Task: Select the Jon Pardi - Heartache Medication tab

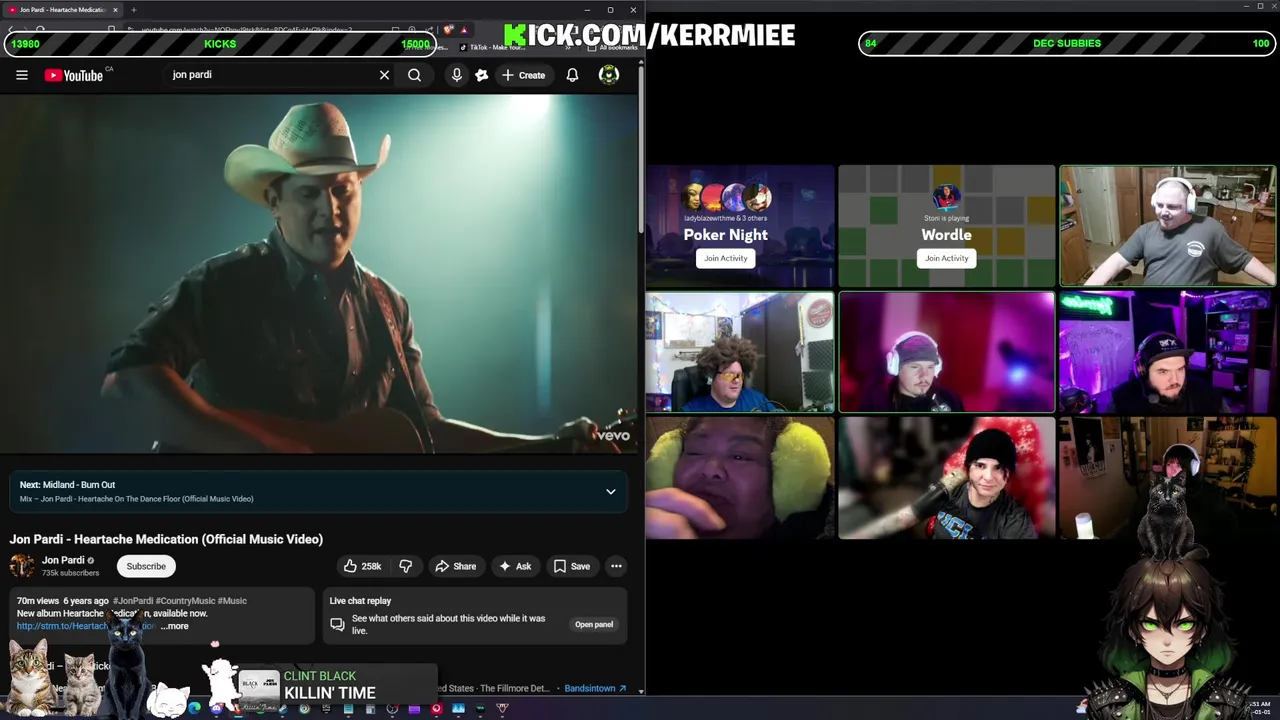Action: tap(63, 10)
